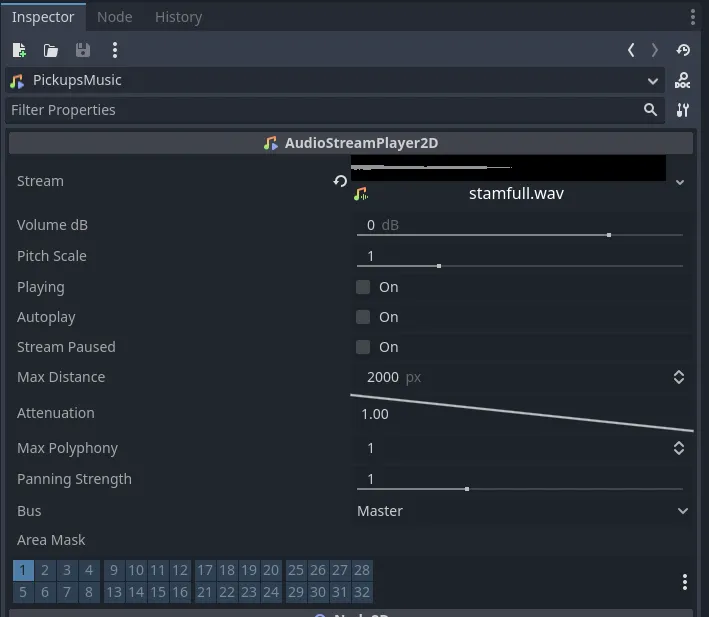The image size is (709, 617).
Task: Open Inspector dock options three-dot menu
Action: tap(693, 17)
